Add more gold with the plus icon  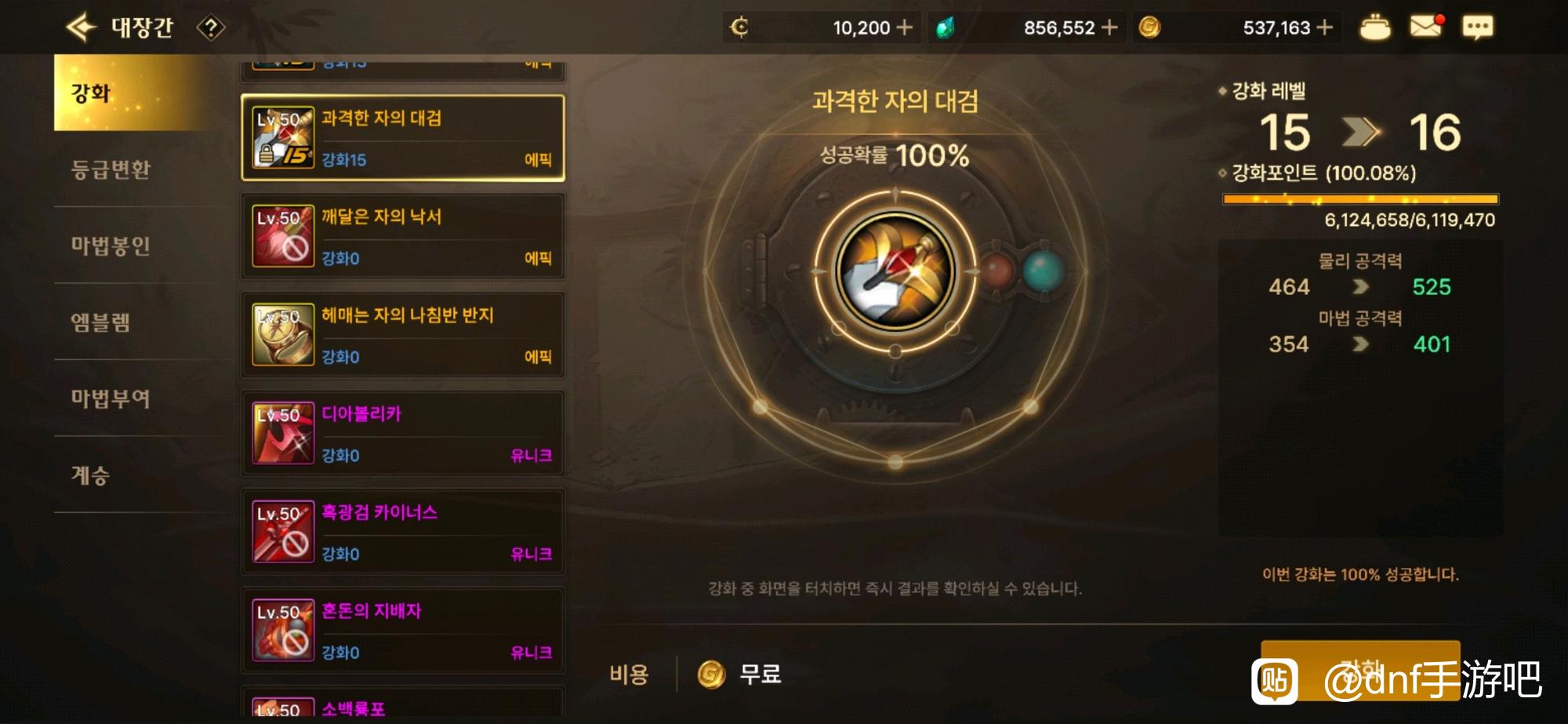[1325, 27]
